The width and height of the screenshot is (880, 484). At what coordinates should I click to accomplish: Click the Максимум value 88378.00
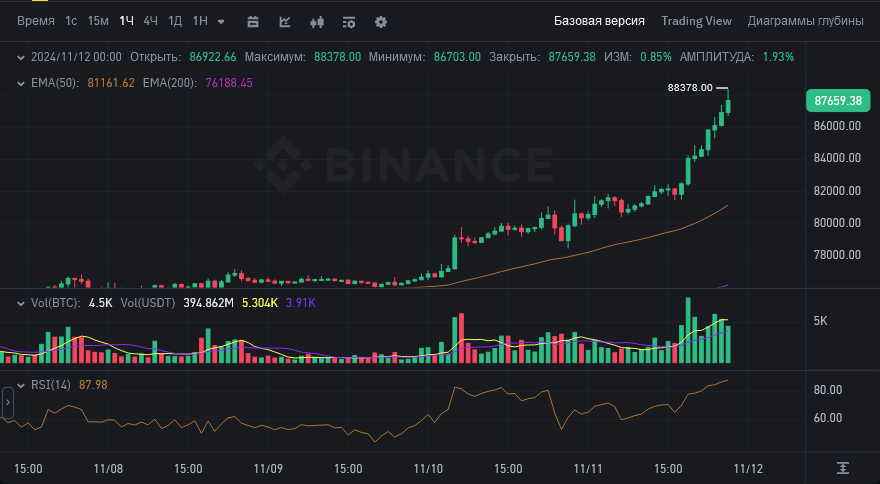(337, 57)
